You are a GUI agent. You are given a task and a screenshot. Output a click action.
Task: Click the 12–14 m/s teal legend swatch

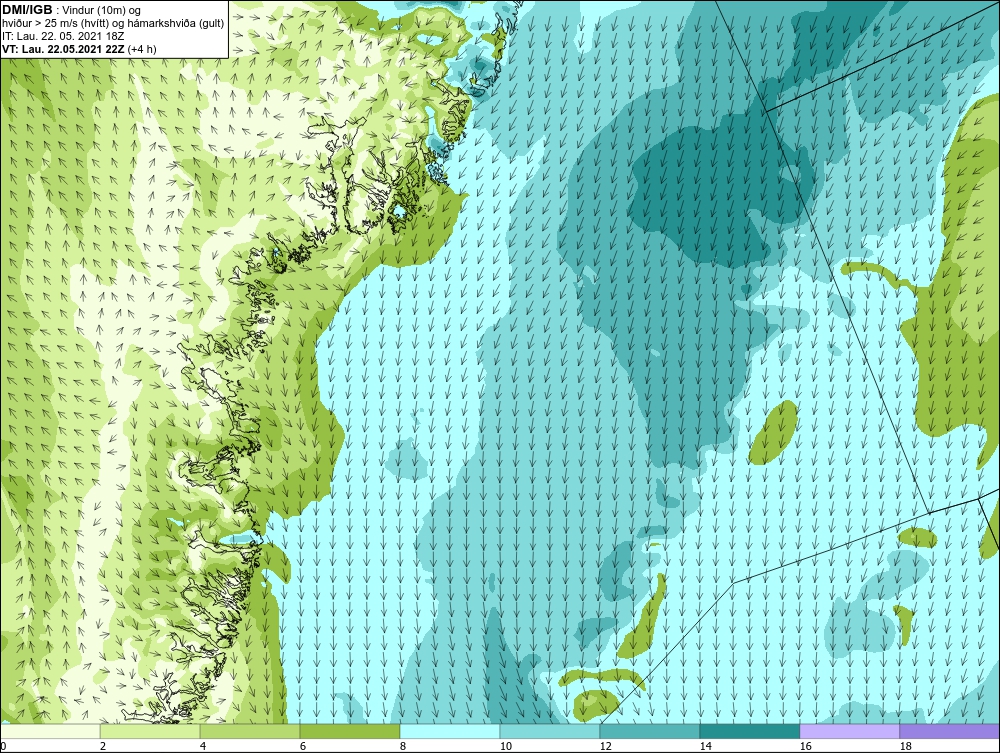650,731
